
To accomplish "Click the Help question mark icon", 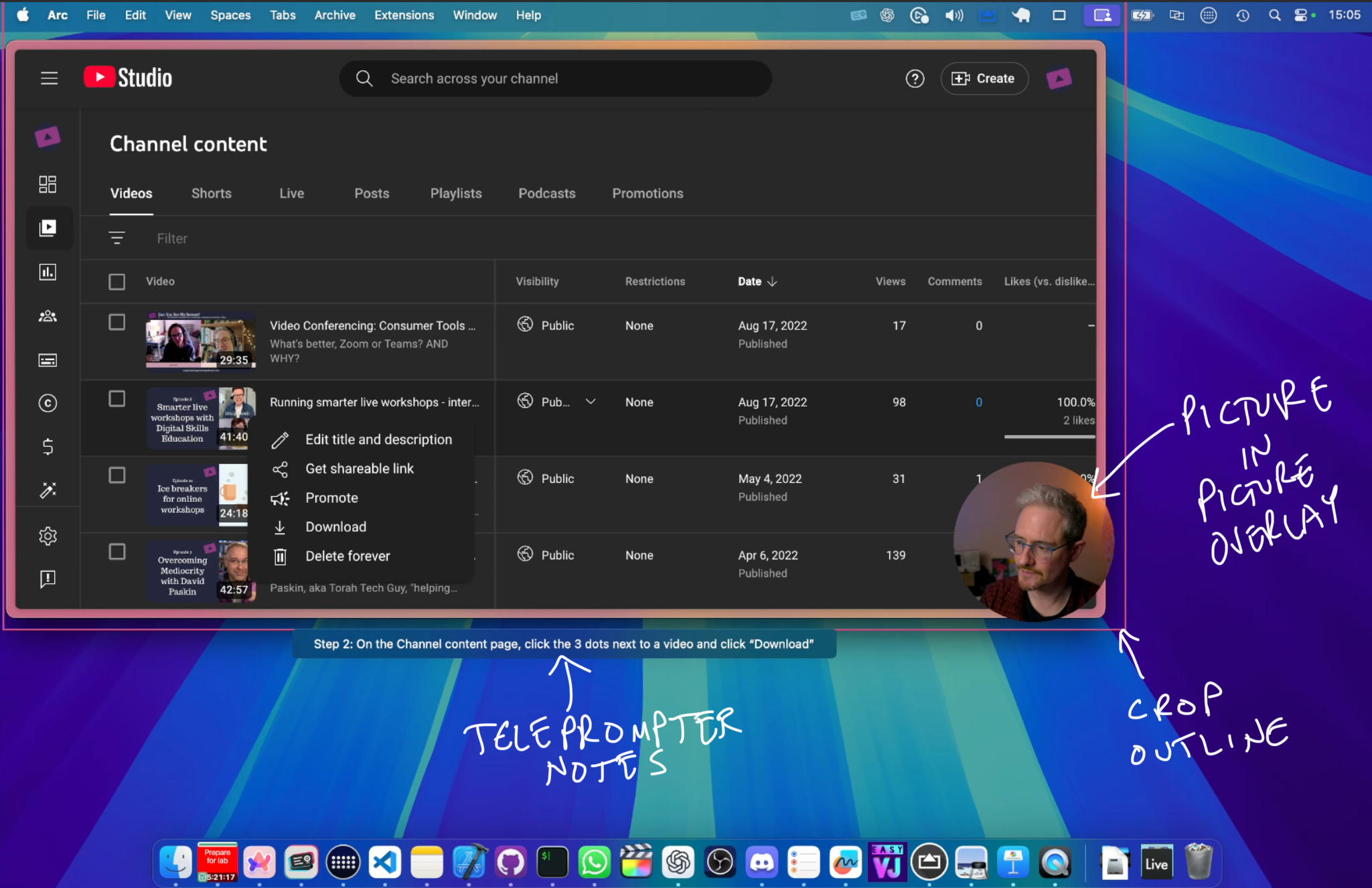I will (x=915, y=78).
